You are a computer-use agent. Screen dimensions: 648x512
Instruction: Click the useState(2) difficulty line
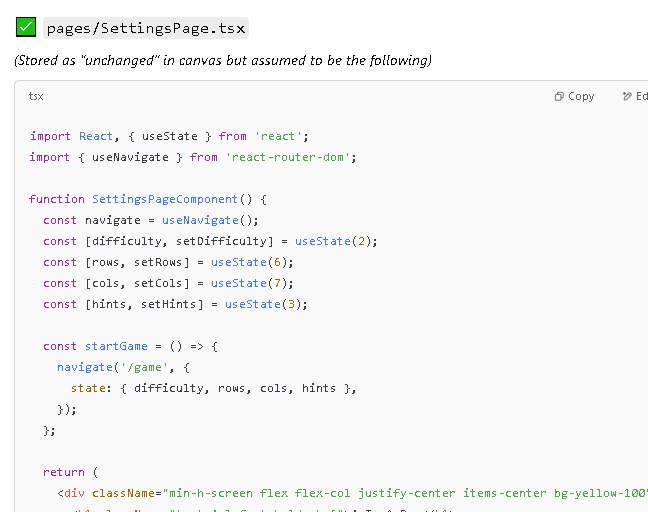point(210,241)
